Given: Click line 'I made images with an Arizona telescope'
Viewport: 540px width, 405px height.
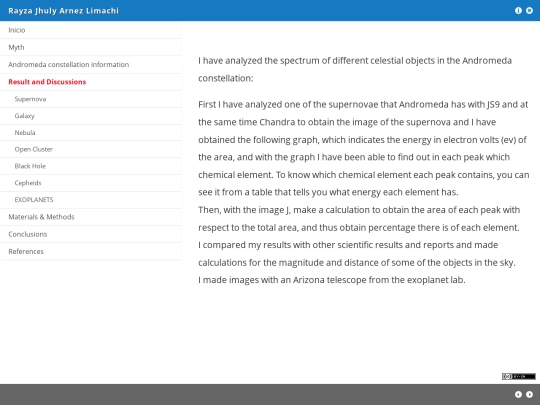Looking at the screenshot, I should (332, 280).
